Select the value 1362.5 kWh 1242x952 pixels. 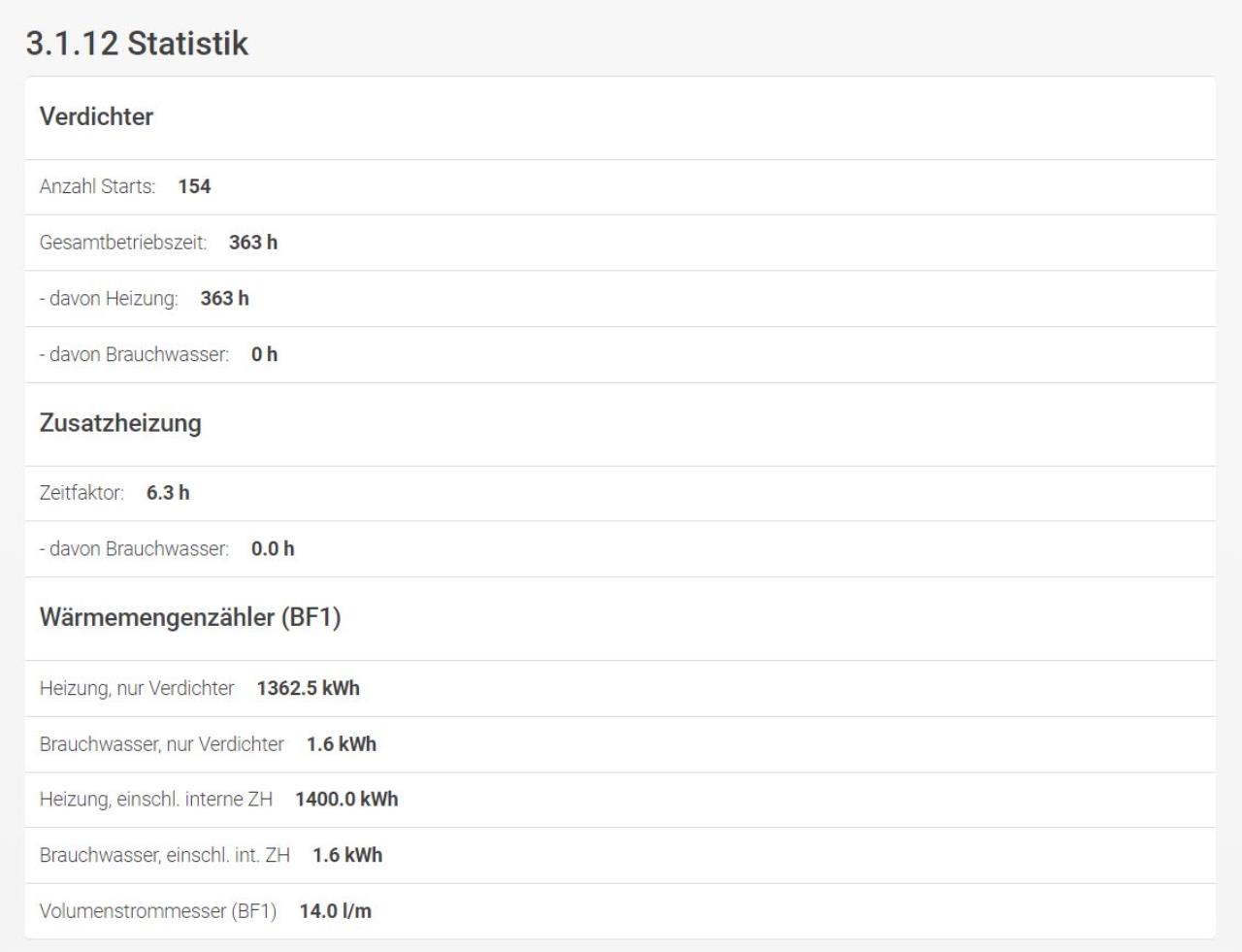[x=309, y=688]
